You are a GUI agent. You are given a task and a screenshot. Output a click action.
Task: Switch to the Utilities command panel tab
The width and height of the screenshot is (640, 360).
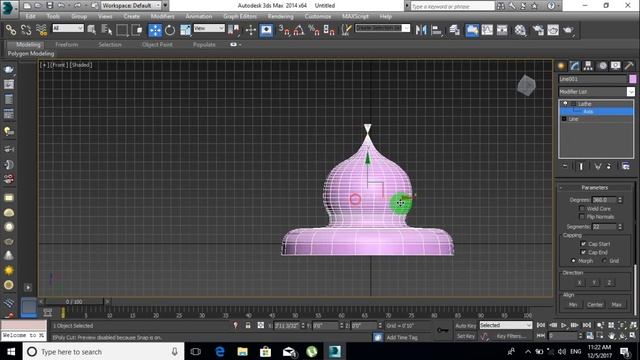629,66
